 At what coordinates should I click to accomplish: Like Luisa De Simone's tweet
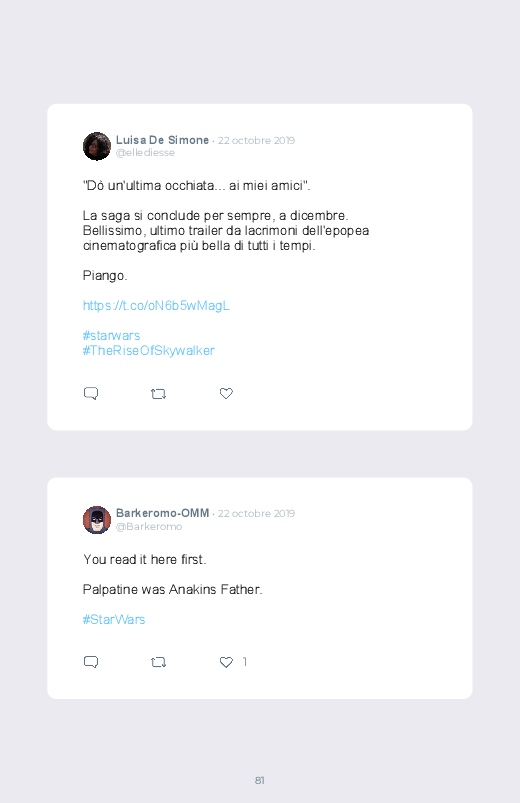coord(226,393)
